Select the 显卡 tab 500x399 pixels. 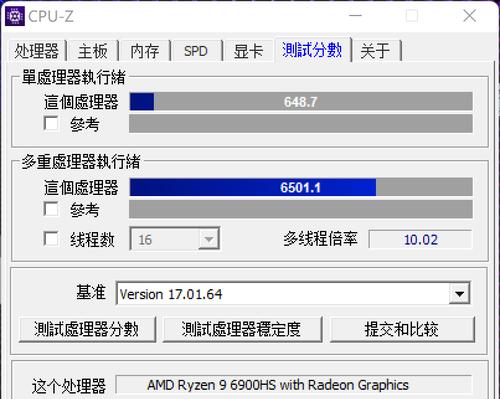[248, 51]
